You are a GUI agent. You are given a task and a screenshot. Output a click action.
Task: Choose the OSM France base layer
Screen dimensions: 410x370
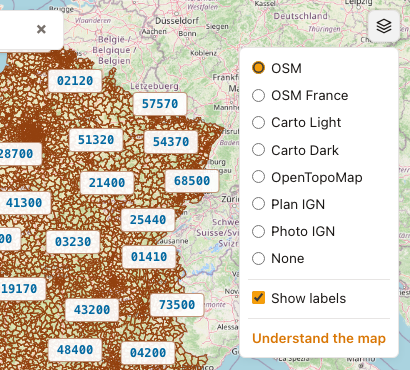pos(258,95)
